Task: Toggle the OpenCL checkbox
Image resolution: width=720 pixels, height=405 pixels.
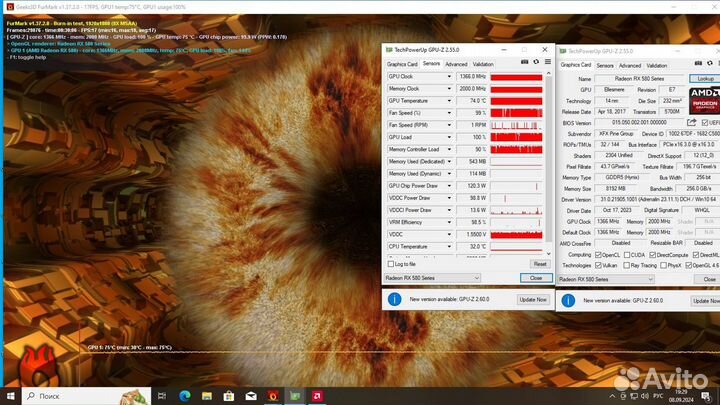Action: 598,255
